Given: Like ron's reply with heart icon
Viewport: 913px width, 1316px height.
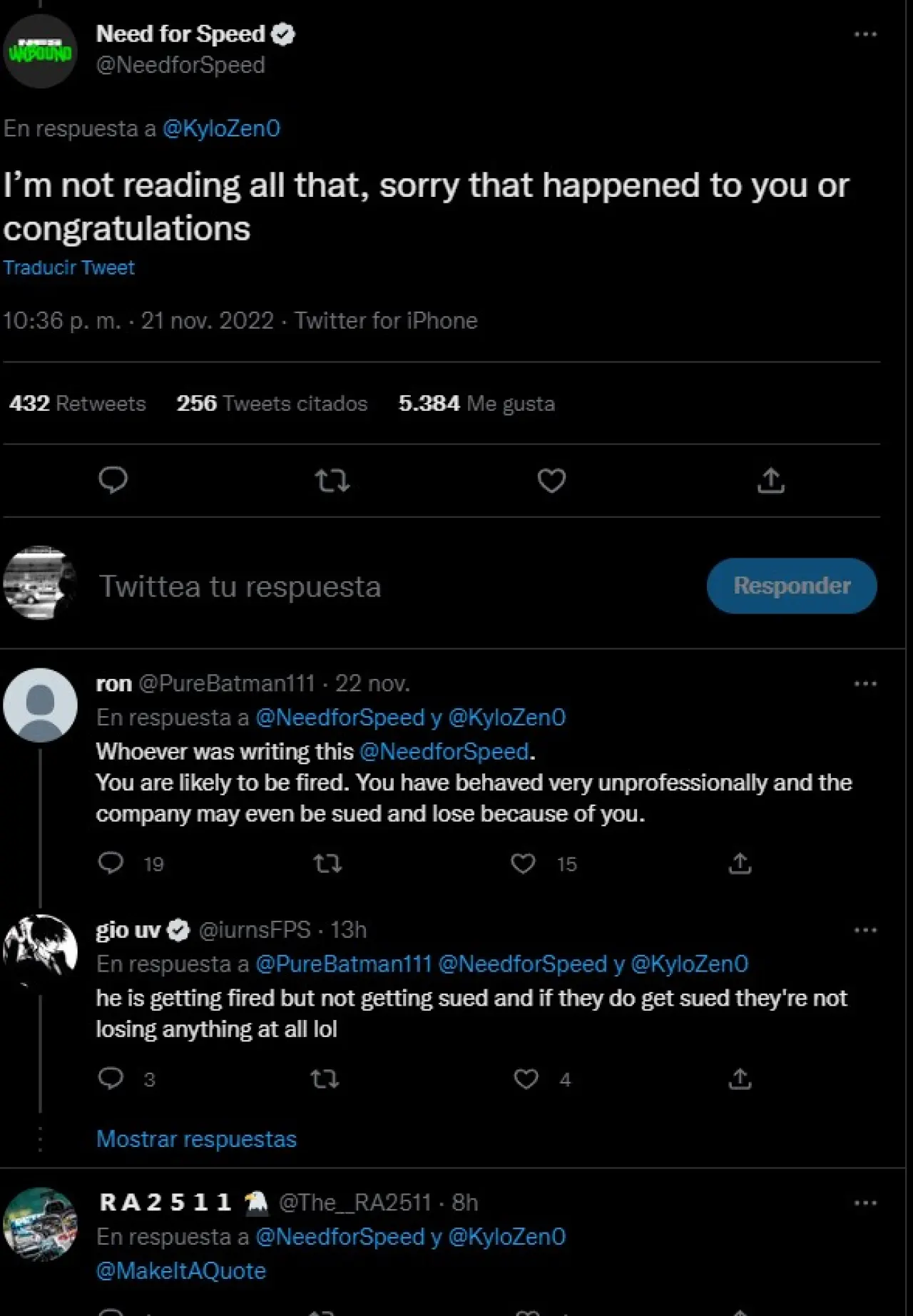Looking at the screenshot, I should [523, 864].
